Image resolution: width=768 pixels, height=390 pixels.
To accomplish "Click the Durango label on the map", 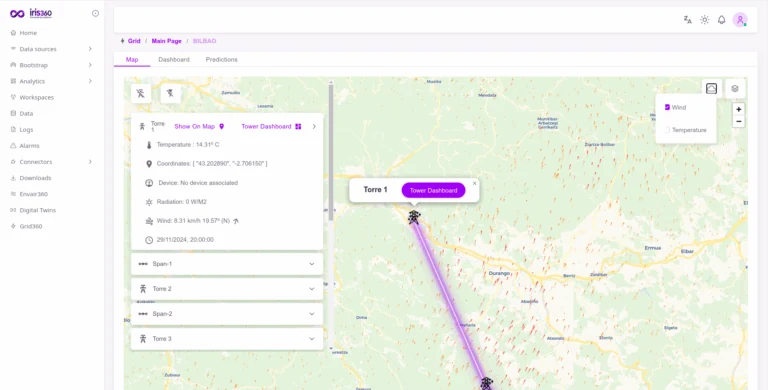I will (499, 273).
